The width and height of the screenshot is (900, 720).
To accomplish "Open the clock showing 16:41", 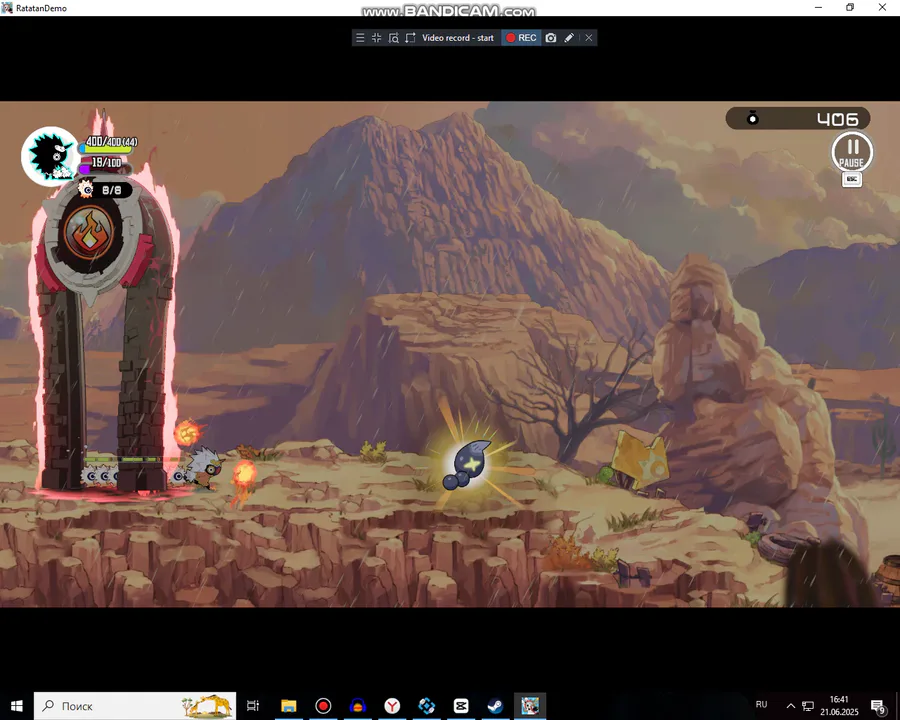I will [x=839, y=706].
